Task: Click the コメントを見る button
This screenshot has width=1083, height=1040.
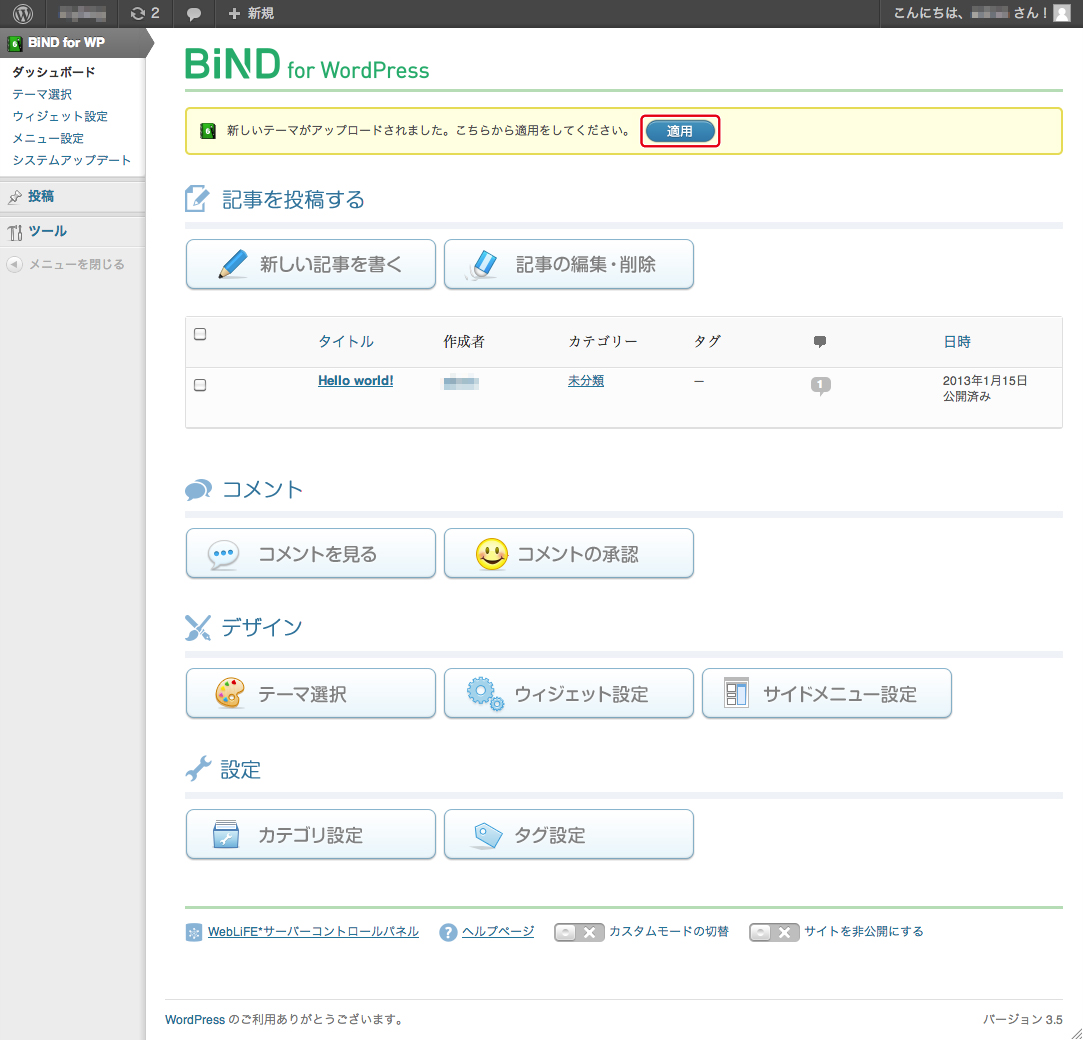Action: click(311, 553)
